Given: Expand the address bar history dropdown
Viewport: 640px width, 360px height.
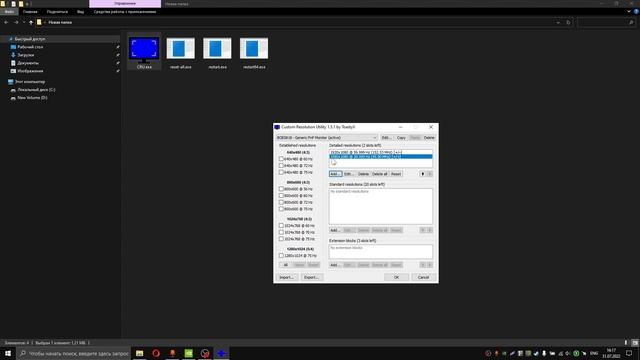Looking at the screenshot, I should click(558, 22).
